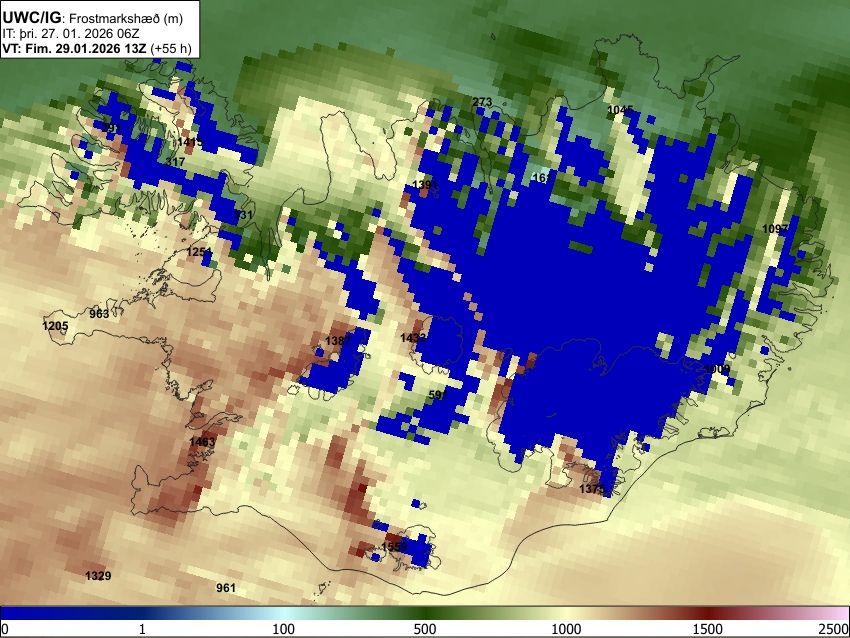Select the map value 1251
Image resolution: width=850 pixels, height=638 pixels.
(199, 252)
